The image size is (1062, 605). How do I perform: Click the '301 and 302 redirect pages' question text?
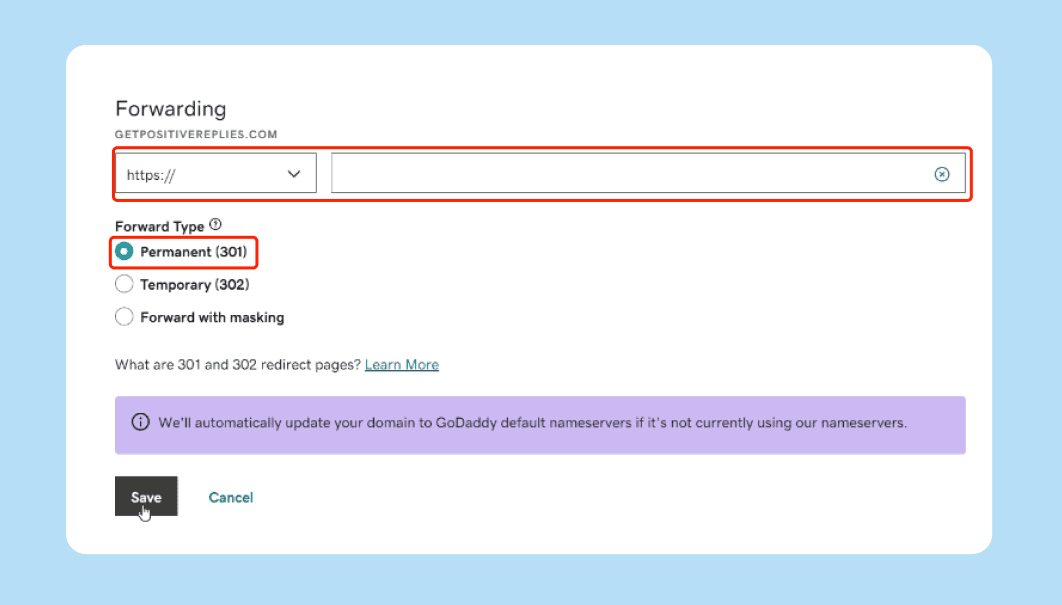pyautogui.click(x=237, y=365)
